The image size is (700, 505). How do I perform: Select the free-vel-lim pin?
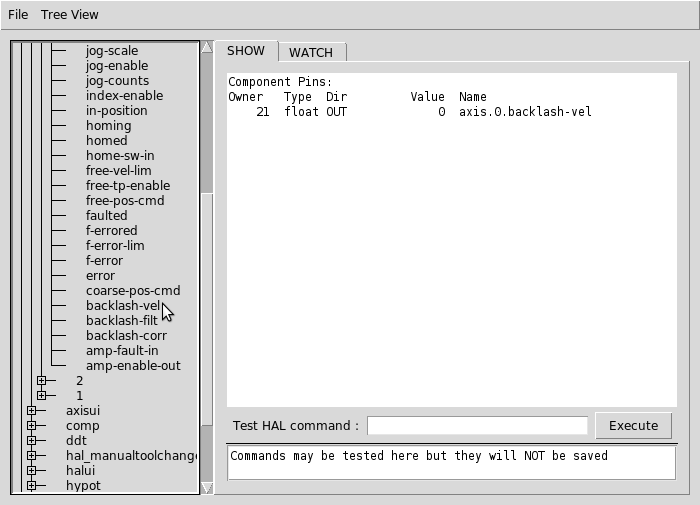pos(118,171)
